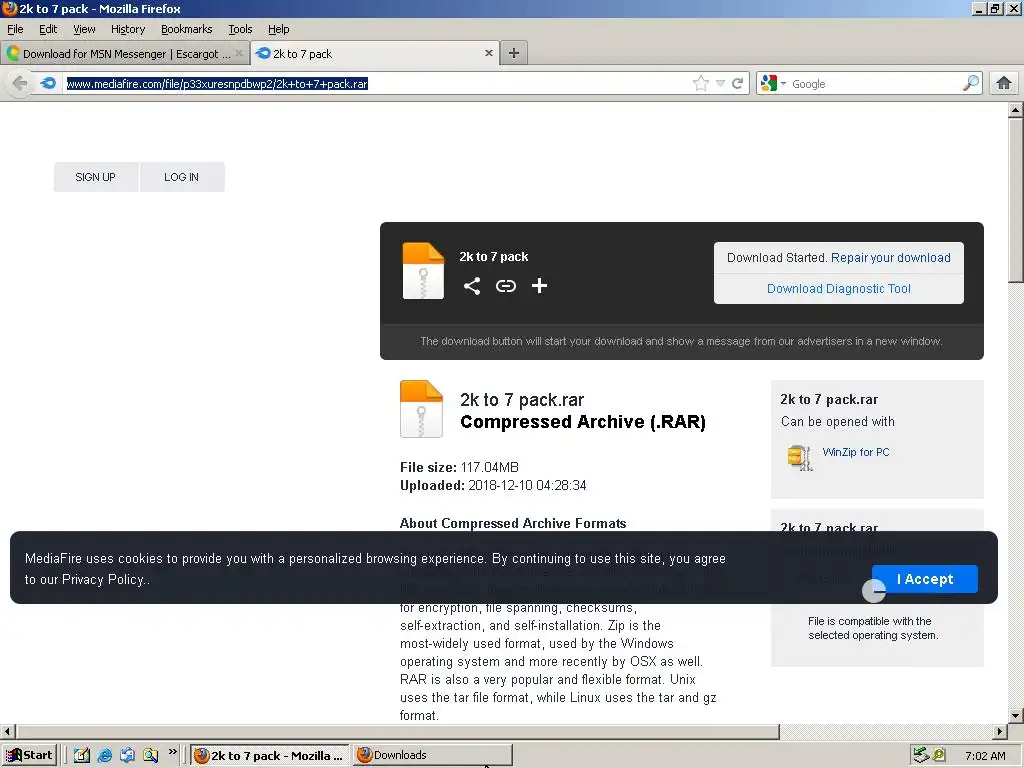Click the horizontal scrollbar thumb

(x=397, y=731)
